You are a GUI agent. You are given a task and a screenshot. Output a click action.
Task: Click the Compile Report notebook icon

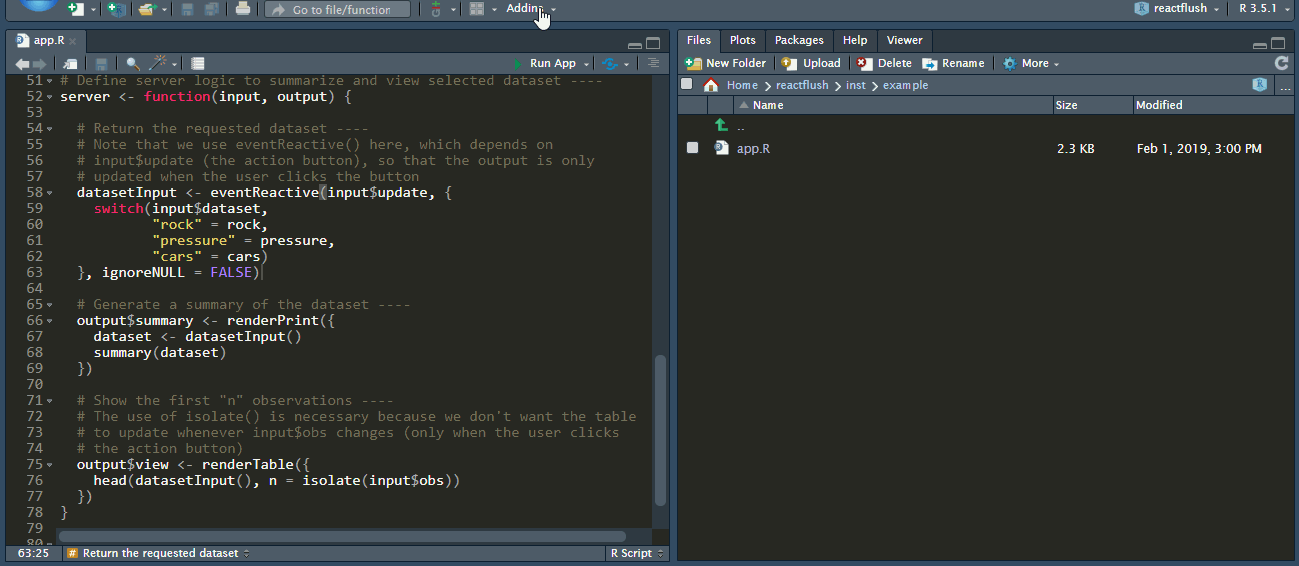tap(198, 63)
